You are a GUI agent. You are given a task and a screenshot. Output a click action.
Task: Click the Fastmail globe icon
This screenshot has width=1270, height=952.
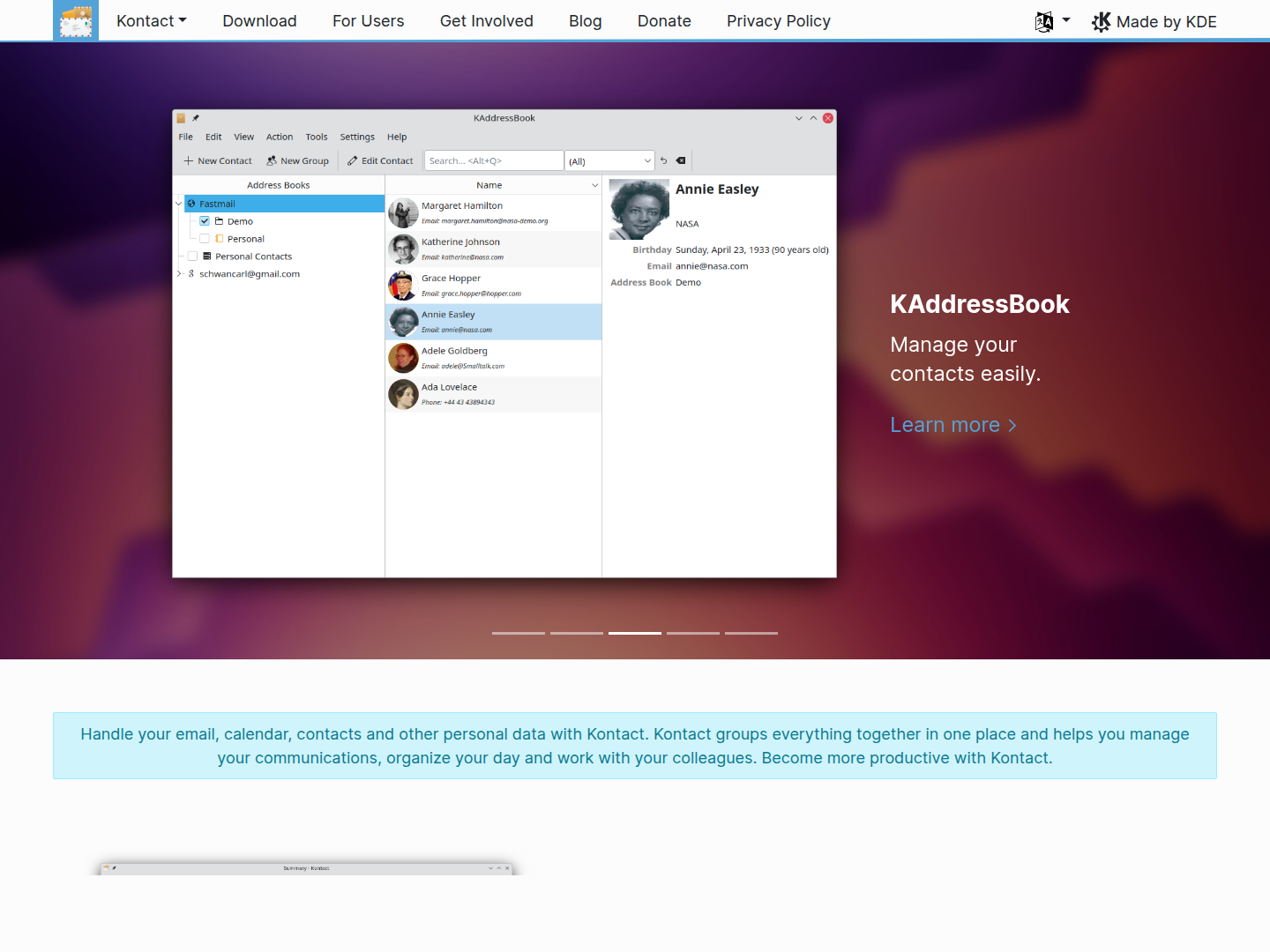click(x=191, y=204)
